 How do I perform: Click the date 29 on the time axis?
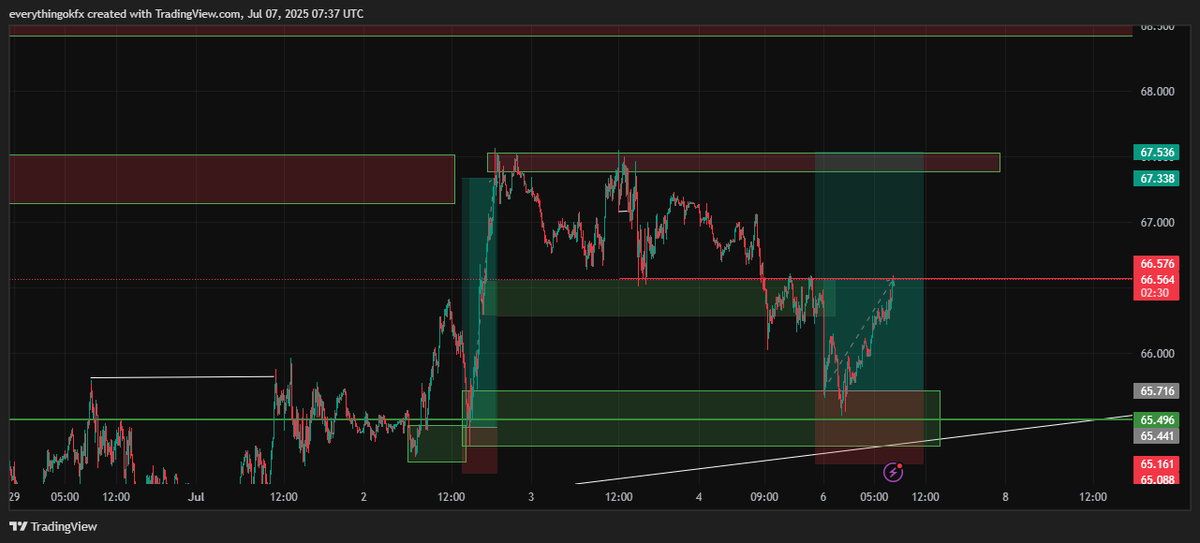point(14,496)
